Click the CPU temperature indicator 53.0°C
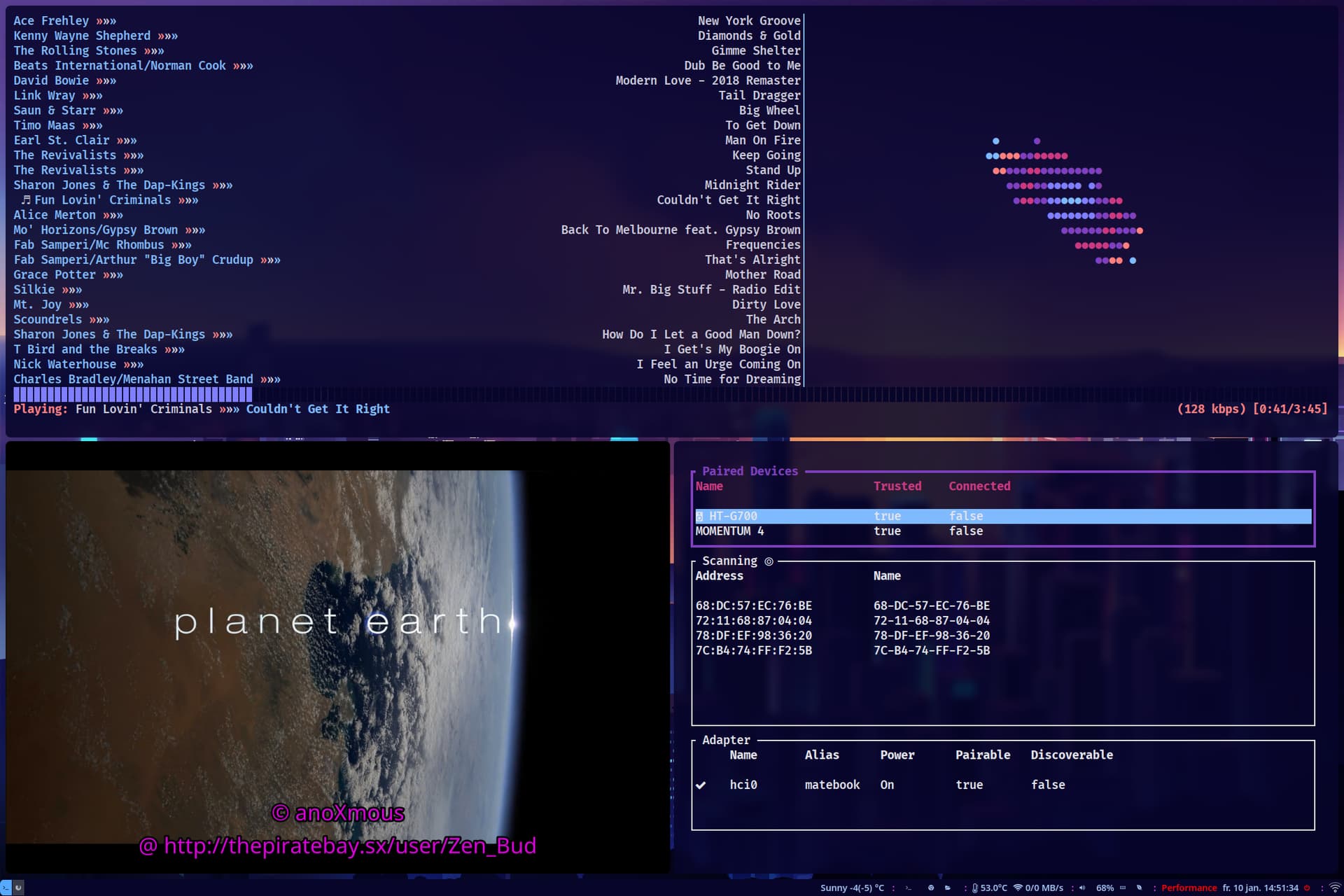This screenshot has height=896, width=1344. tap(989, 888)
